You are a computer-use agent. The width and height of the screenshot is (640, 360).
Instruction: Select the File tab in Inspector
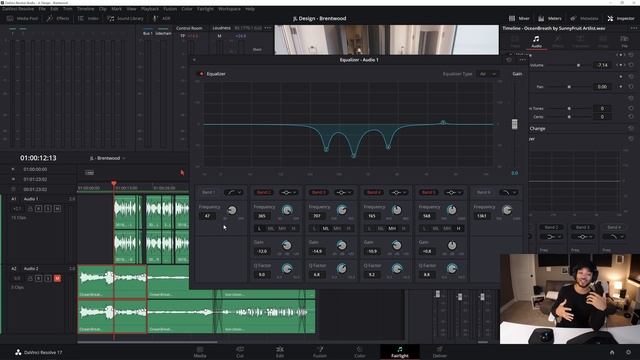624,41
